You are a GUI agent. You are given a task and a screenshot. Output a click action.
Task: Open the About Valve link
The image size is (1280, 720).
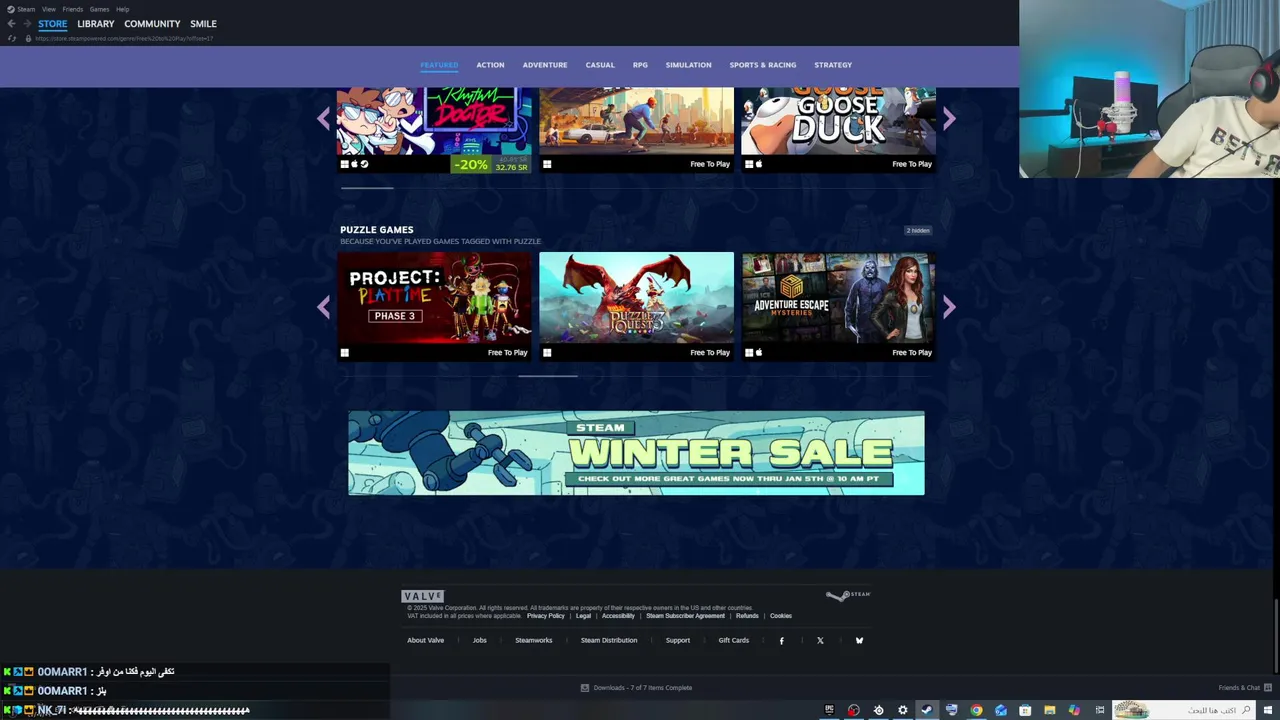point(425,641)
